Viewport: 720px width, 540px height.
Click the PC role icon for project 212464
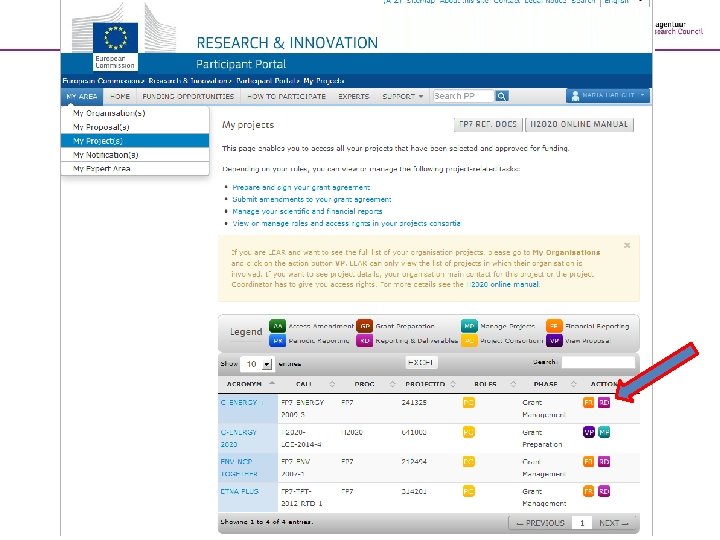pyautogui.click(x=468, y=461)
